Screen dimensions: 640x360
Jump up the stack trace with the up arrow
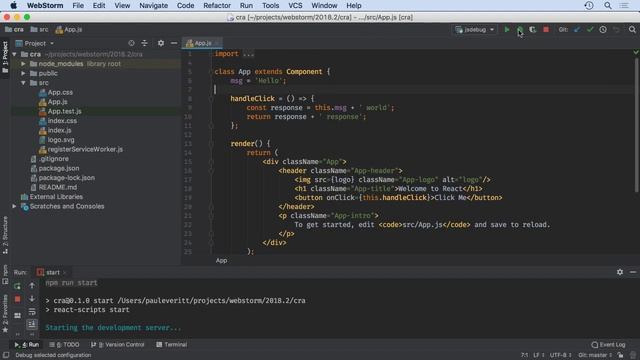coord(32,286)
